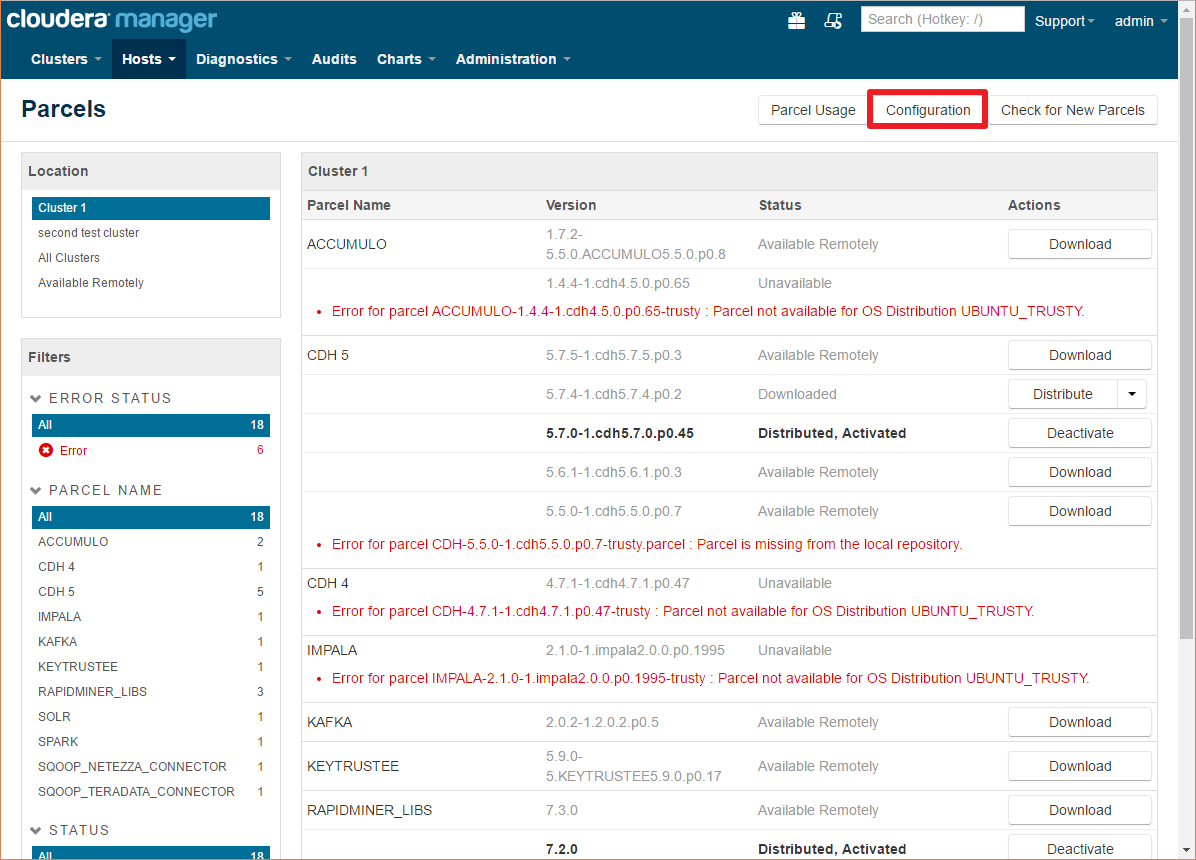Click Check for New Parcels
Viewport: 1196px width, 860px height.
coord(1072,110)
